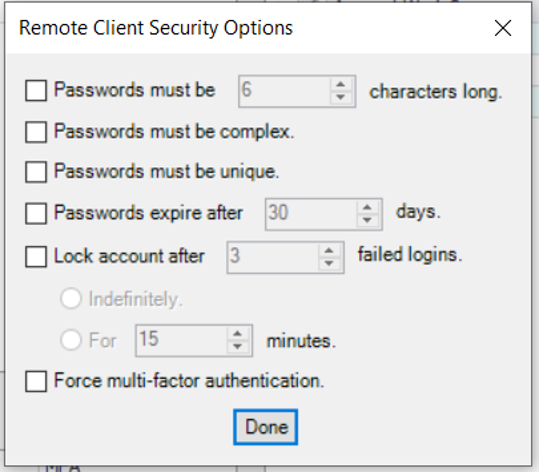Screen dimensions: 540x472
Task: Decrease password expiry days with down arrow
Action: pos(367,220)
